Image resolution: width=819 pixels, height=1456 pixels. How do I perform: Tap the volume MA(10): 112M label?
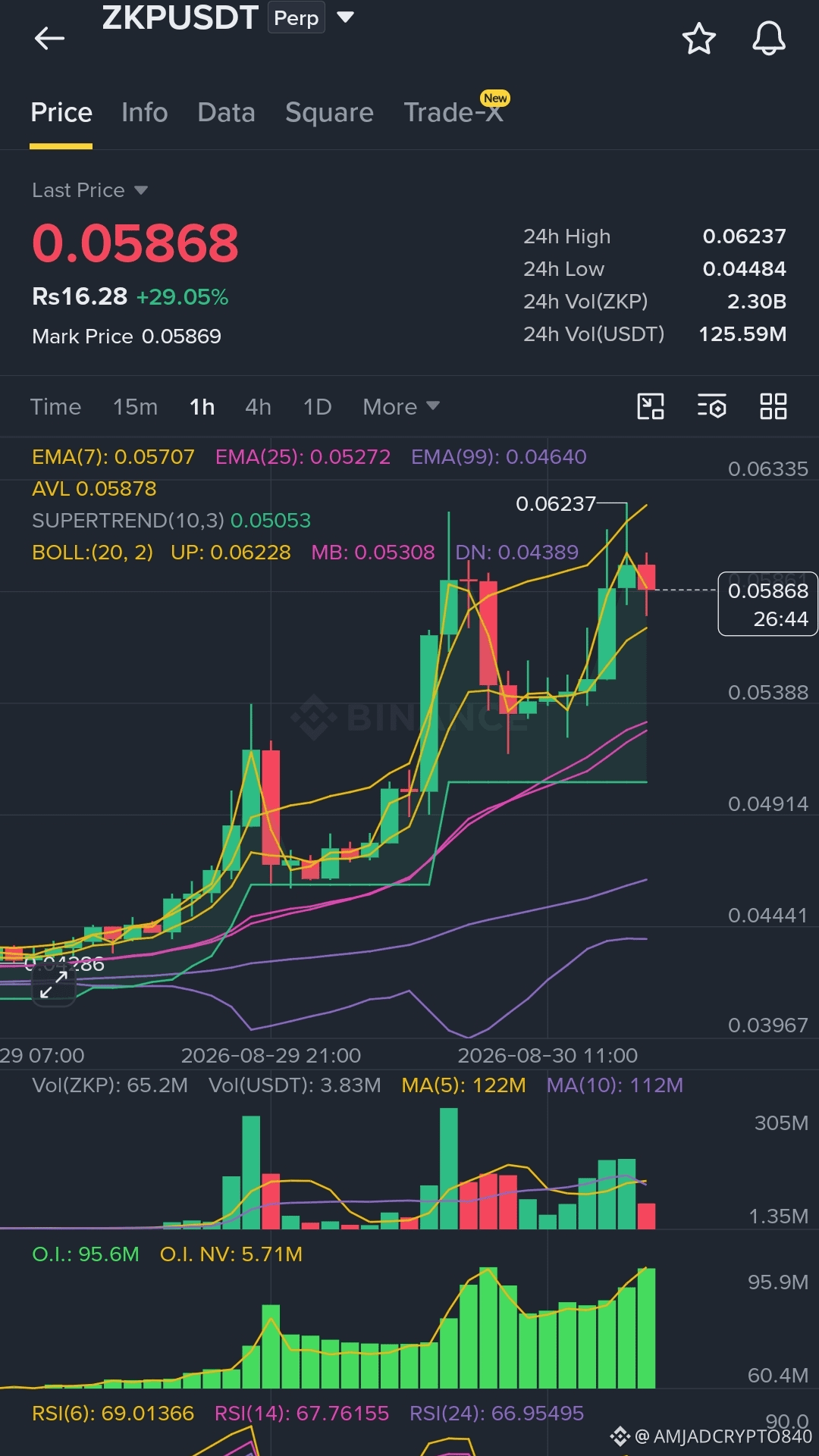pyautogui.click(x=615, y=1085)
